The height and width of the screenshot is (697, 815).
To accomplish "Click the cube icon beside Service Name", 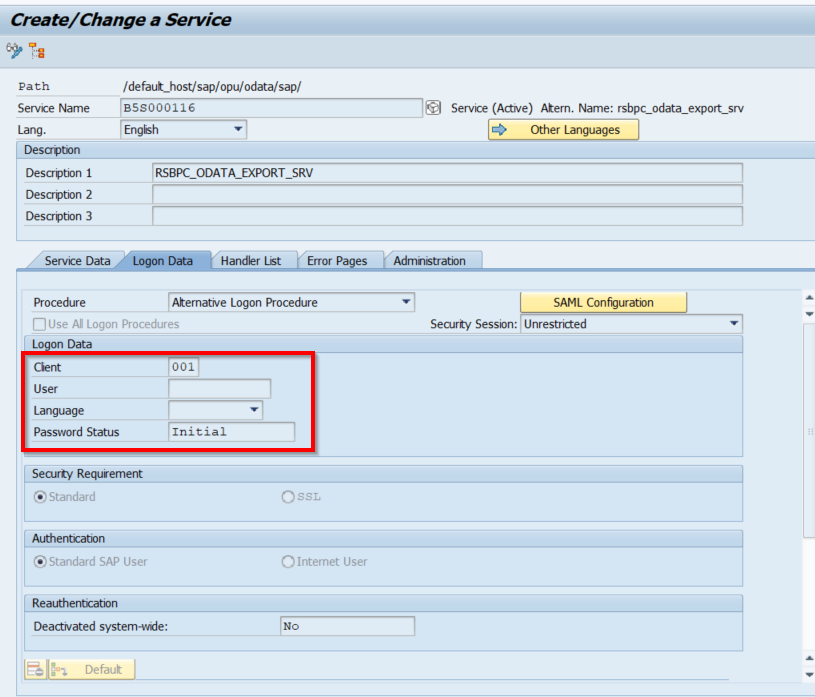I will 433,108.
